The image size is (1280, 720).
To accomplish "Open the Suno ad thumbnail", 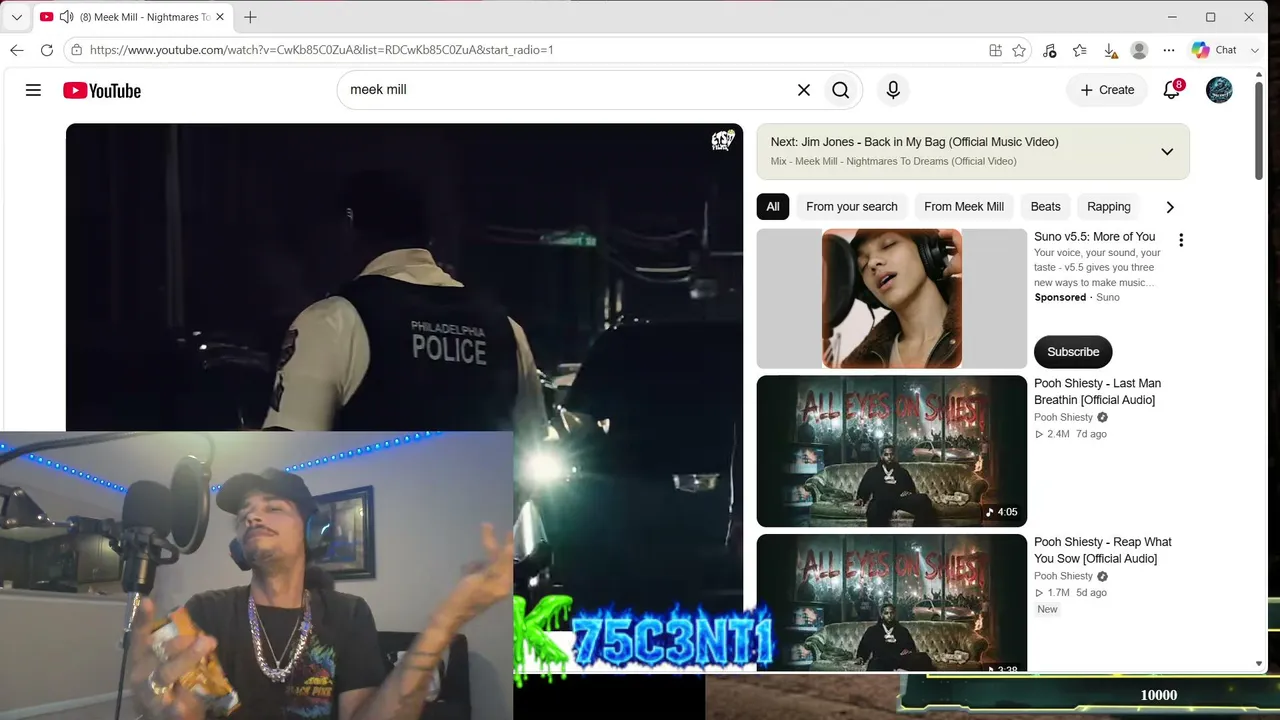I will (x=892, y=299).
